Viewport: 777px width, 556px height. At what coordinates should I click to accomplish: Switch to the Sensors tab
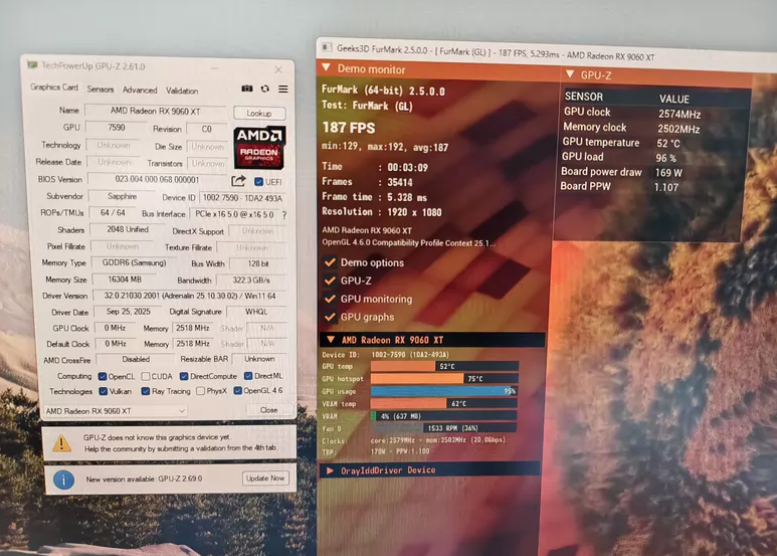coord(100,89)
